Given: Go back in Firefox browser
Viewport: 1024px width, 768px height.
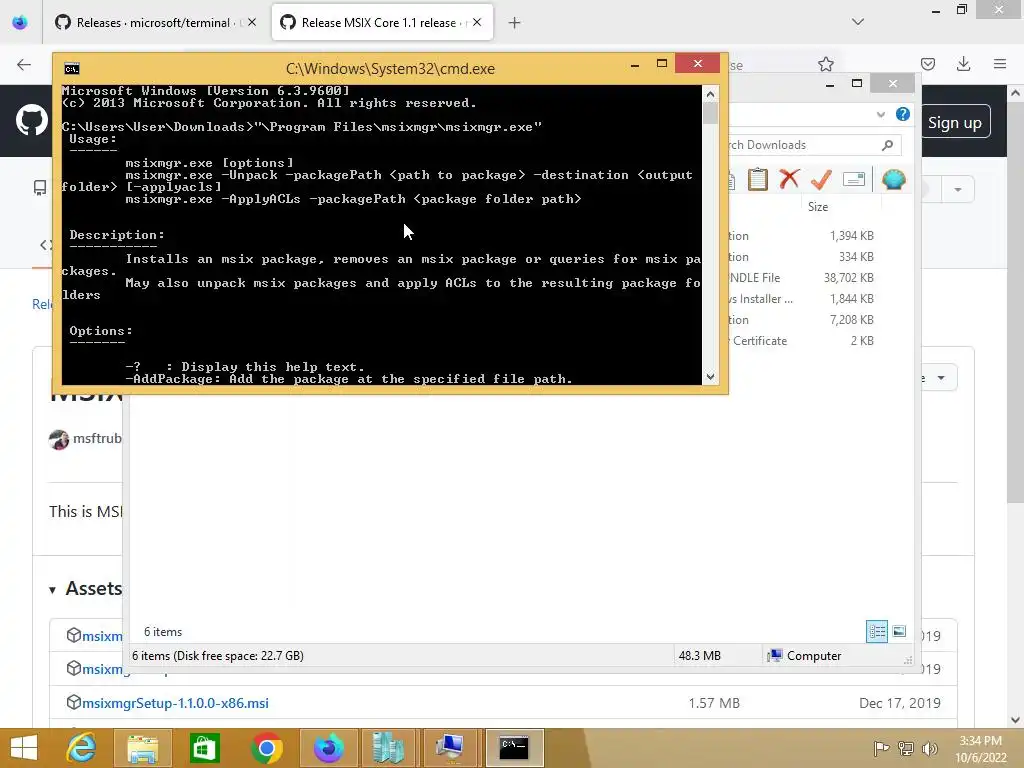Looking at the screenshot, I should pyautogui.click(x=24, y=64).
